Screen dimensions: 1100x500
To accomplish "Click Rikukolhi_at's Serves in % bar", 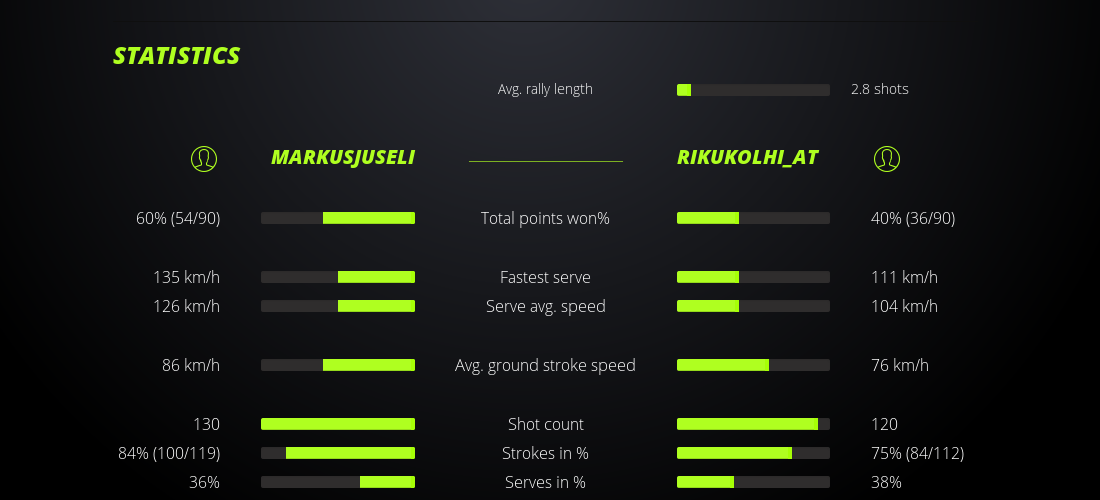I will pos(753,482).
